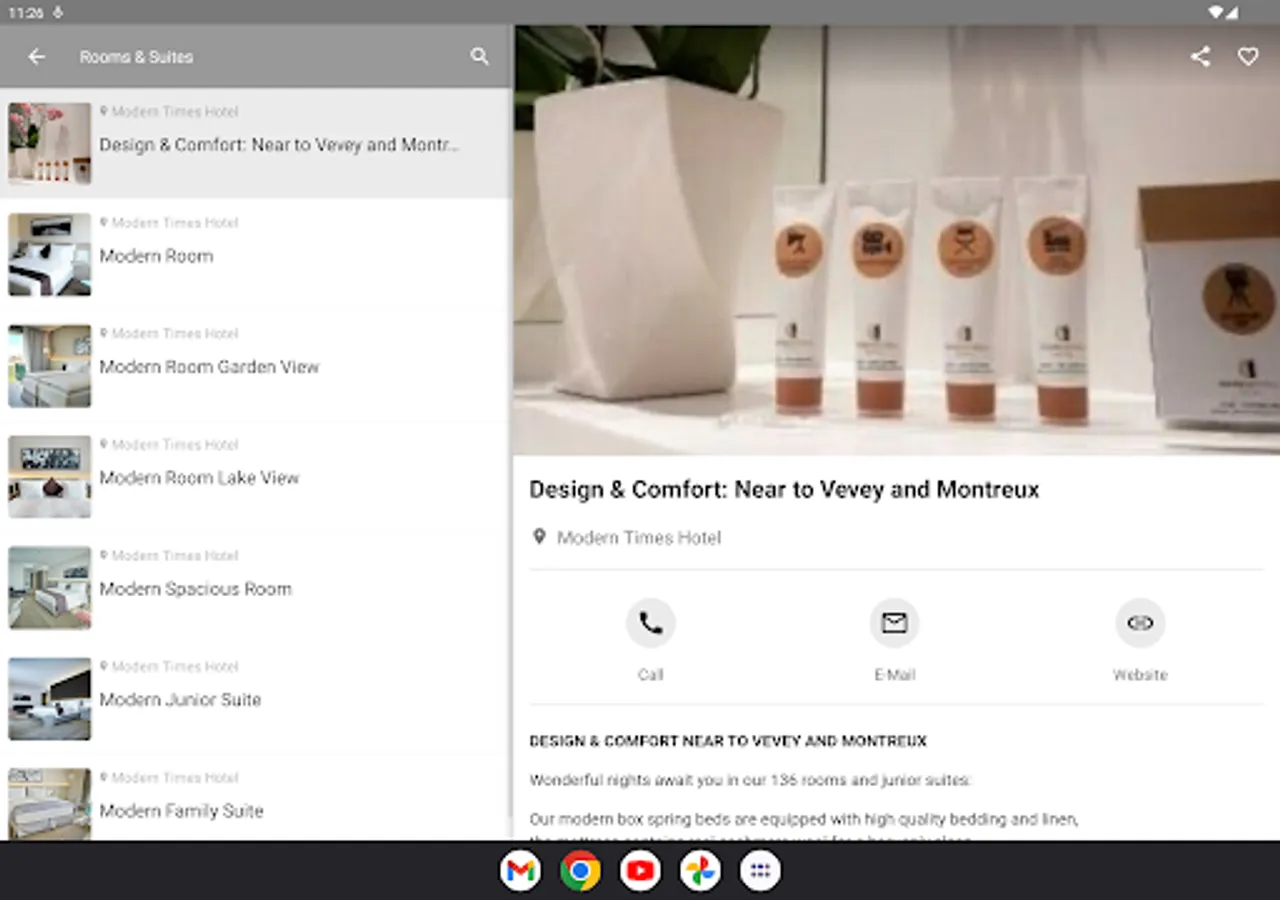Open the app drawer grid icon
The width and height of the screenshot is (1280, 900).
click(x=760, y=871)
